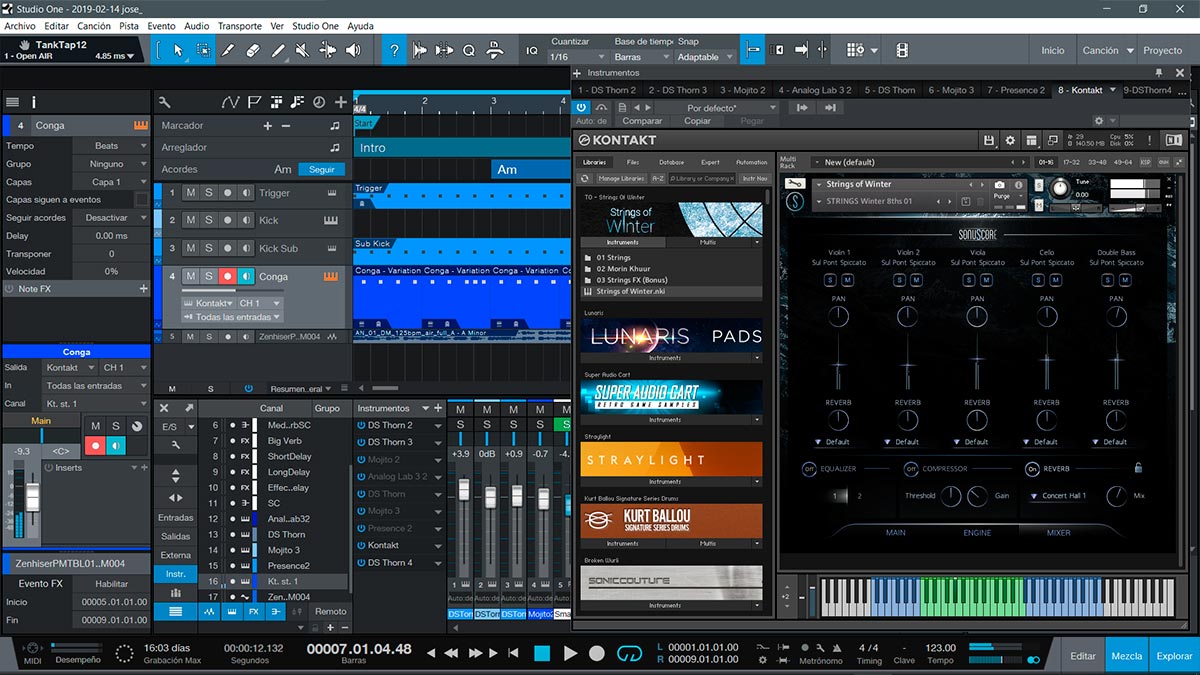Select the Listen speaker tool
Viewport: 1200px width, 675px height.
pos(354,50)
